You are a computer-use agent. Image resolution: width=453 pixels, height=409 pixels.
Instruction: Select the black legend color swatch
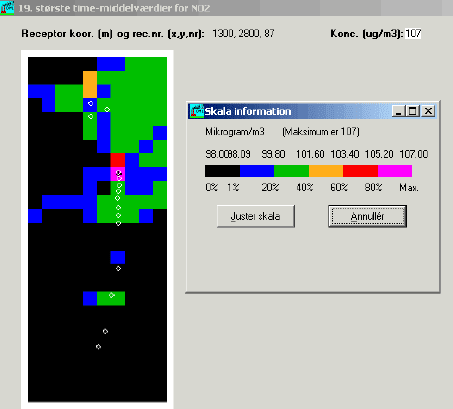pos(222,171)
